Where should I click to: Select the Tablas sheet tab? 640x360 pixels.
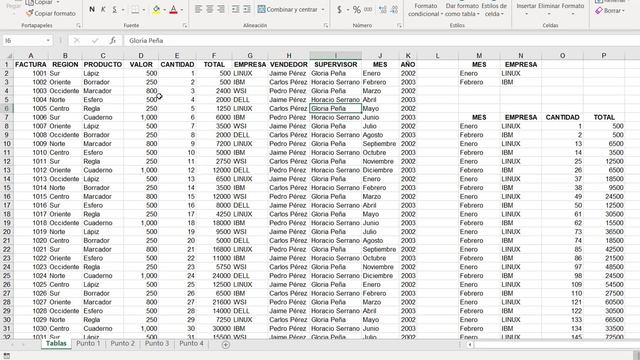coord(56,343)
